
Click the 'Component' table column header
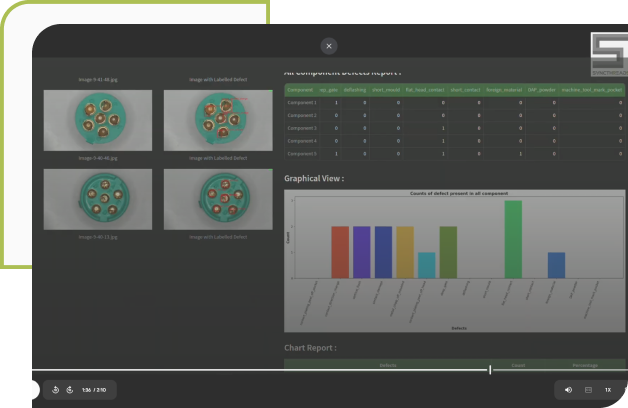pyautogui.click(x=300, y=89)
